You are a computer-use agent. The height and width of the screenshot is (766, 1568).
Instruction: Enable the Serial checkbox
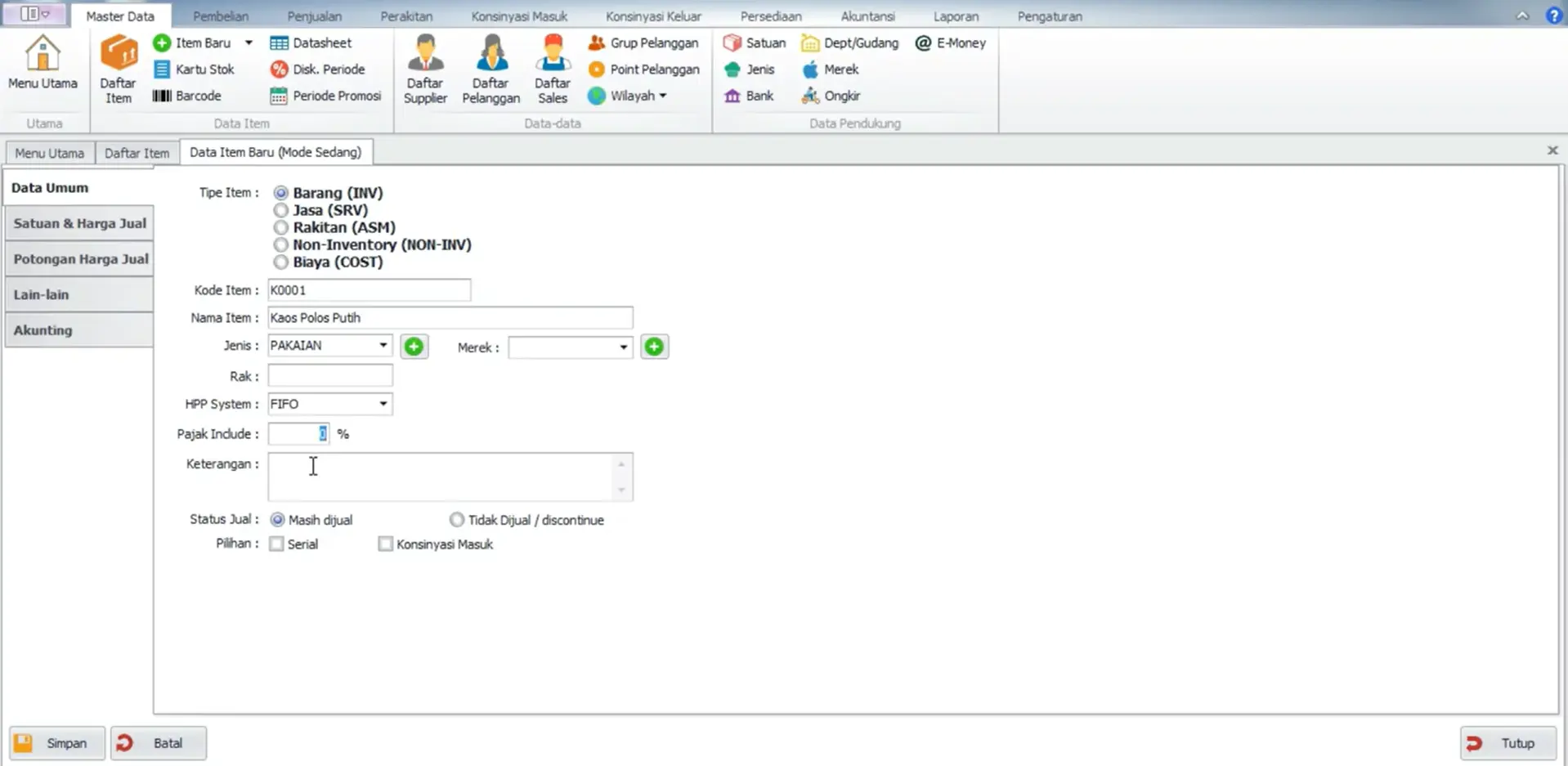pos(277,544)
